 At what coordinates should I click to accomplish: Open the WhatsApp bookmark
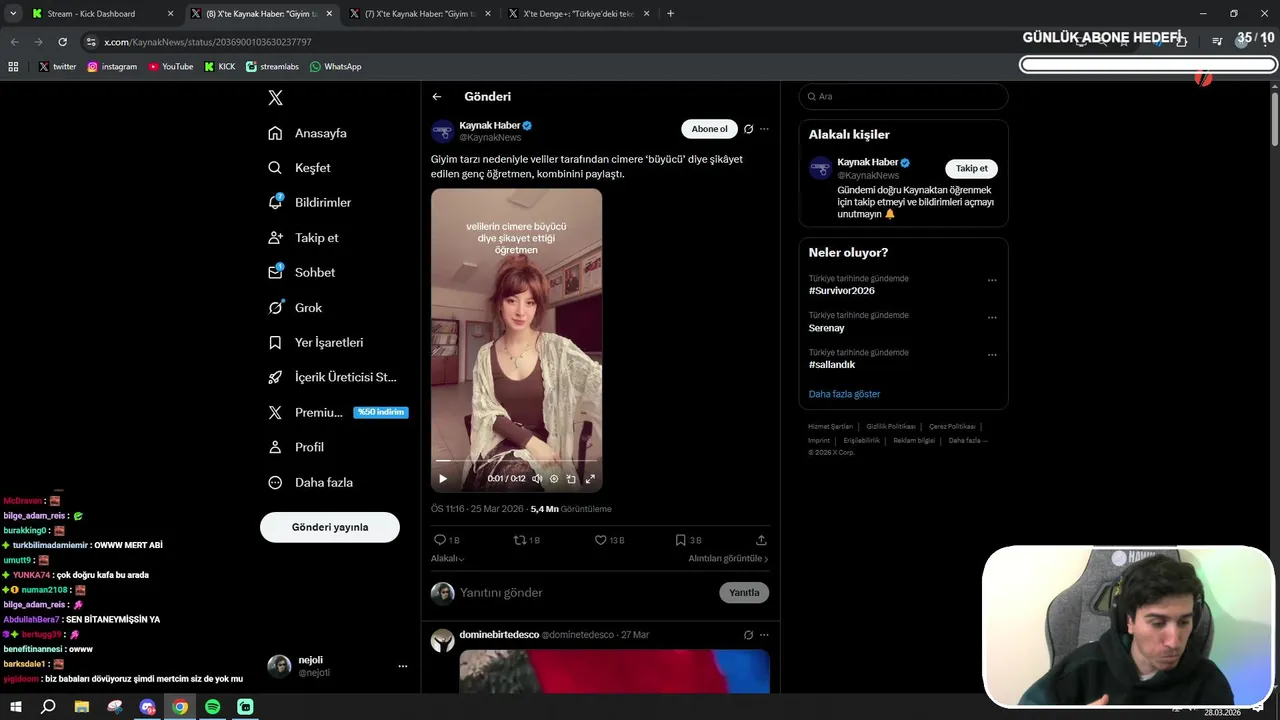coord(336,67)
